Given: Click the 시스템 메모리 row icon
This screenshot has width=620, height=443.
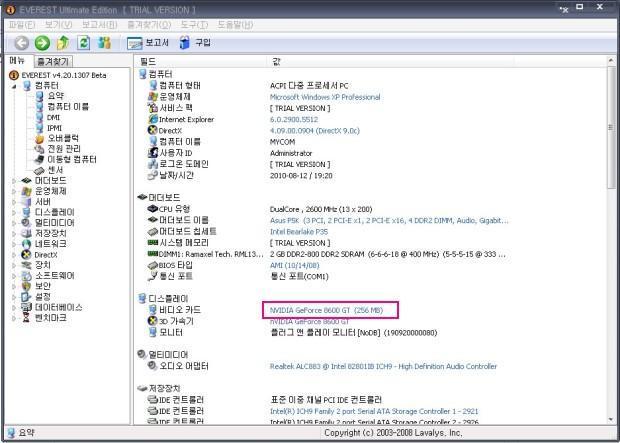Looking at the screenshot, I should [x=153, y=242].
